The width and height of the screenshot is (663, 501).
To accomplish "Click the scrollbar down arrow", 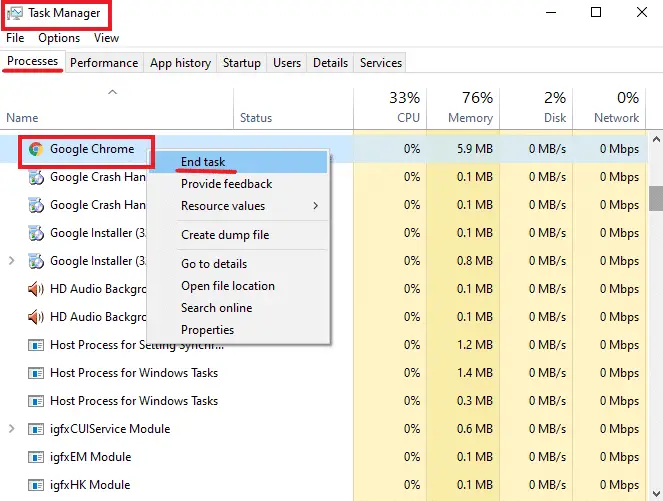I will [x=656, y=493].
